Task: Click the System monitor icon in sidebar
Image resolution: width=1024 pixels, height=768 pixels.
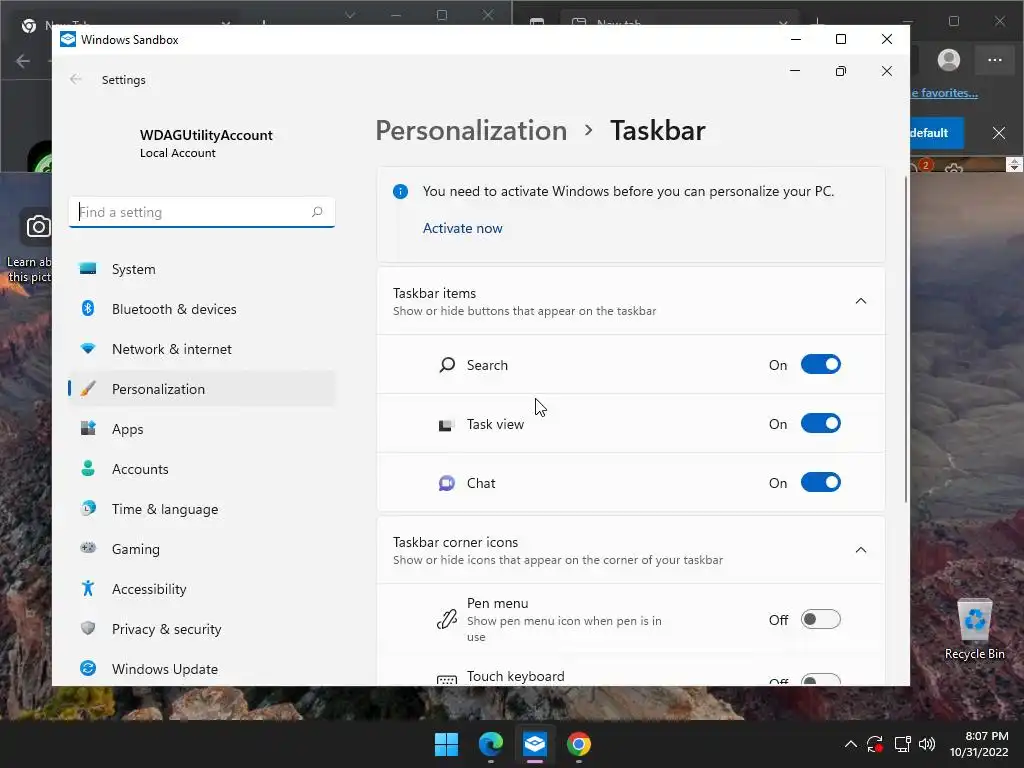Action: [x=88, y=268]
